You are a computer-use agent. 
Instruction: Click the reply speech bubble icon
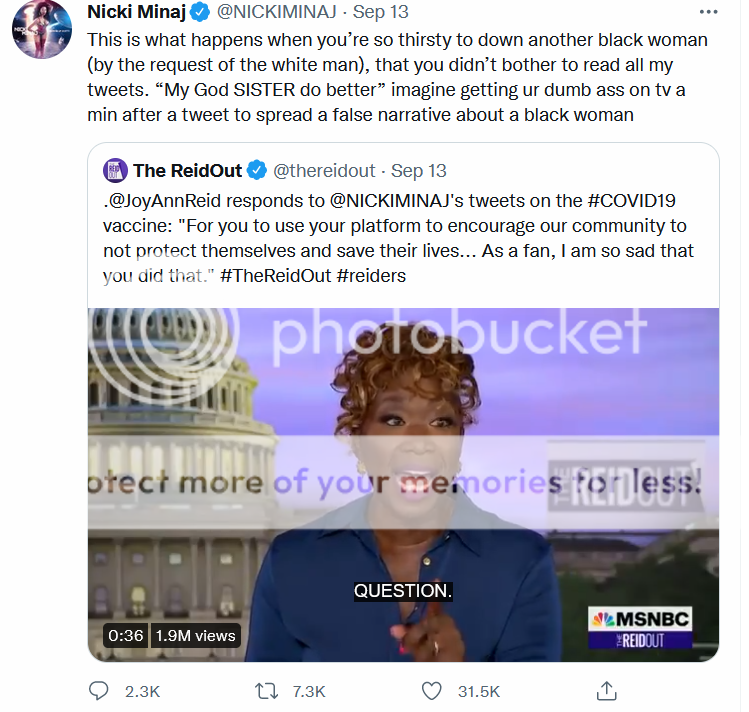(98, 691)
